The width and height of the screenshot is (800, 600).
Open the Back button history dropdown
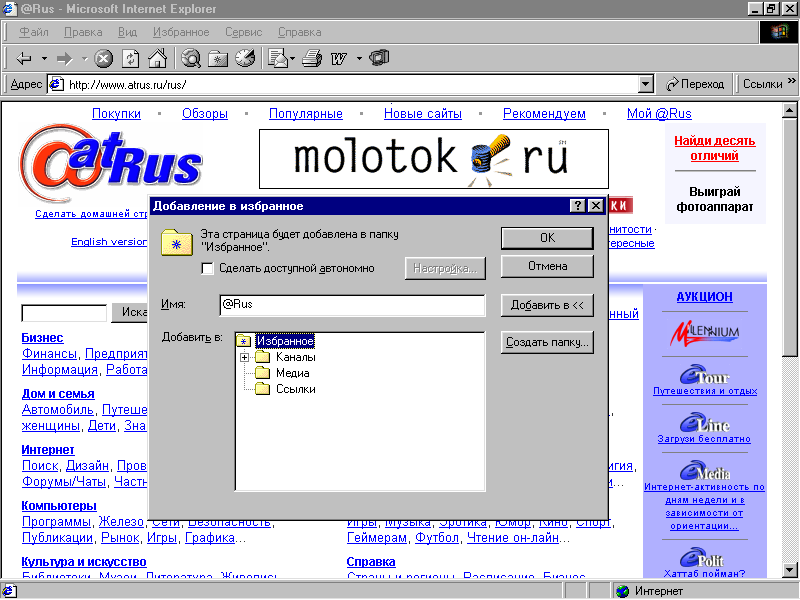pyautogui.click(x=44, y=59)
